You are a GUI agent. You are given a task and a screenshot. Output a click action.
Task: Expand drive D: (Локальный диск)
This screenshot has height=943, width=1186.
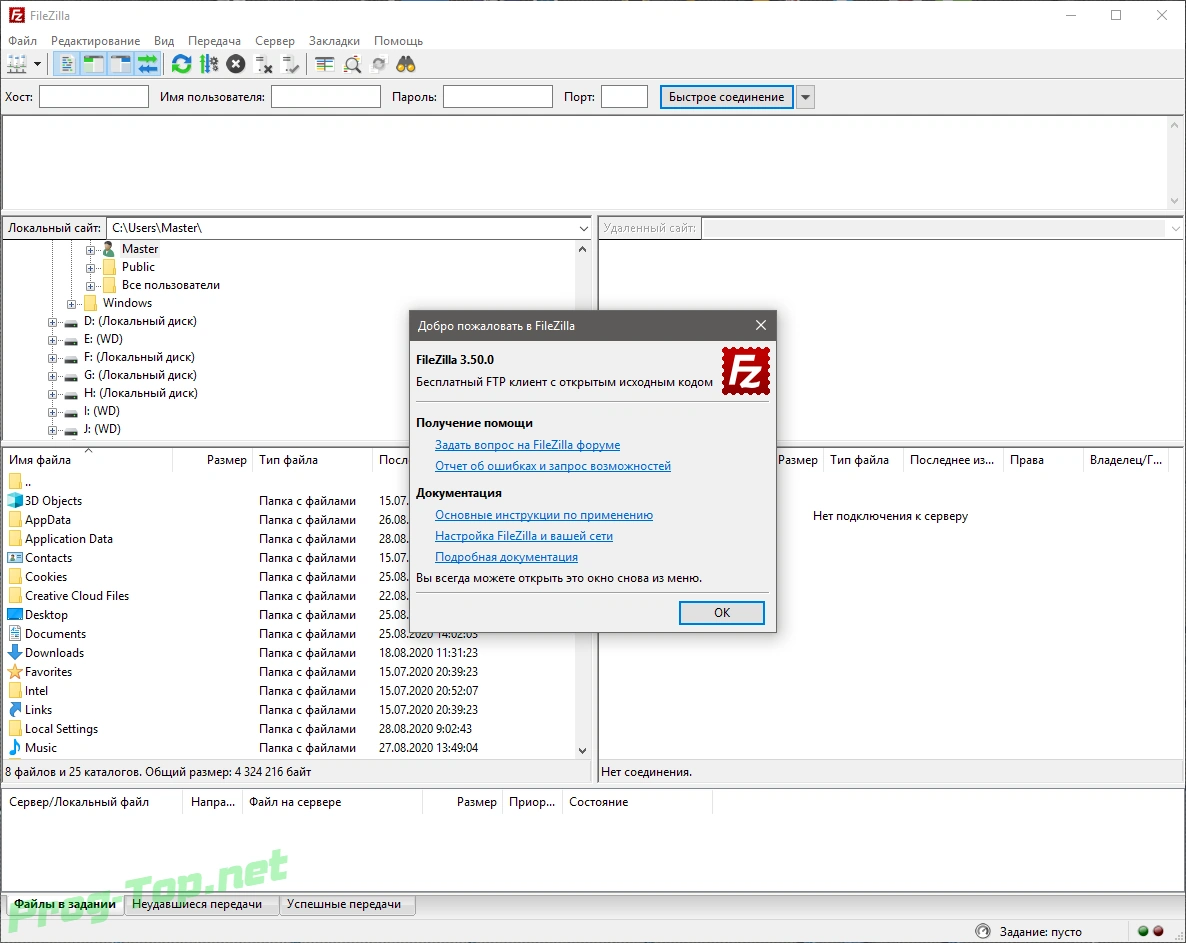click(x=52, y=322)
